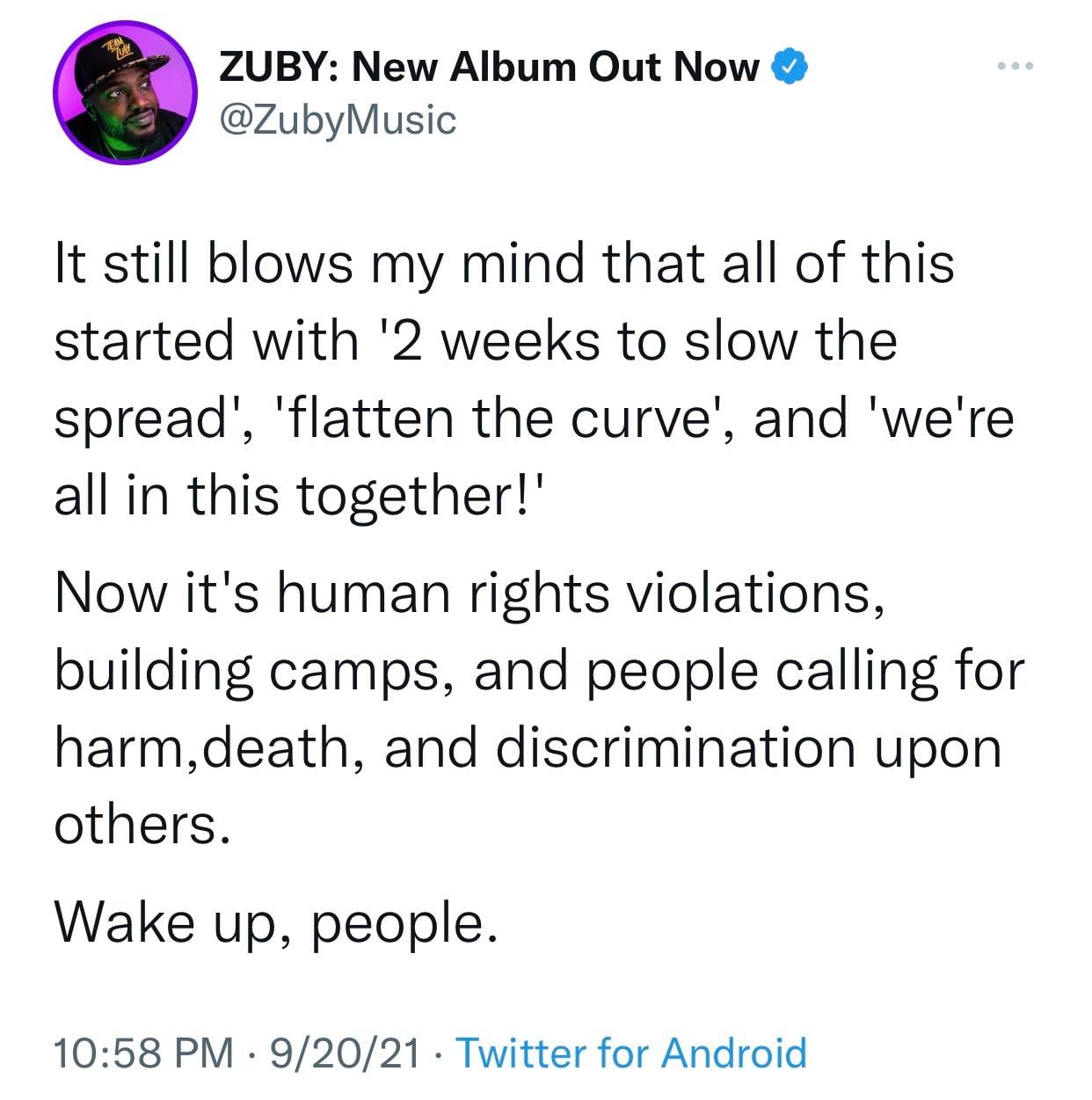Click the display name 'ZUBY: New Album Out Now'
The height and width of the screenshot is (1100, 1092).
[488, 67]
